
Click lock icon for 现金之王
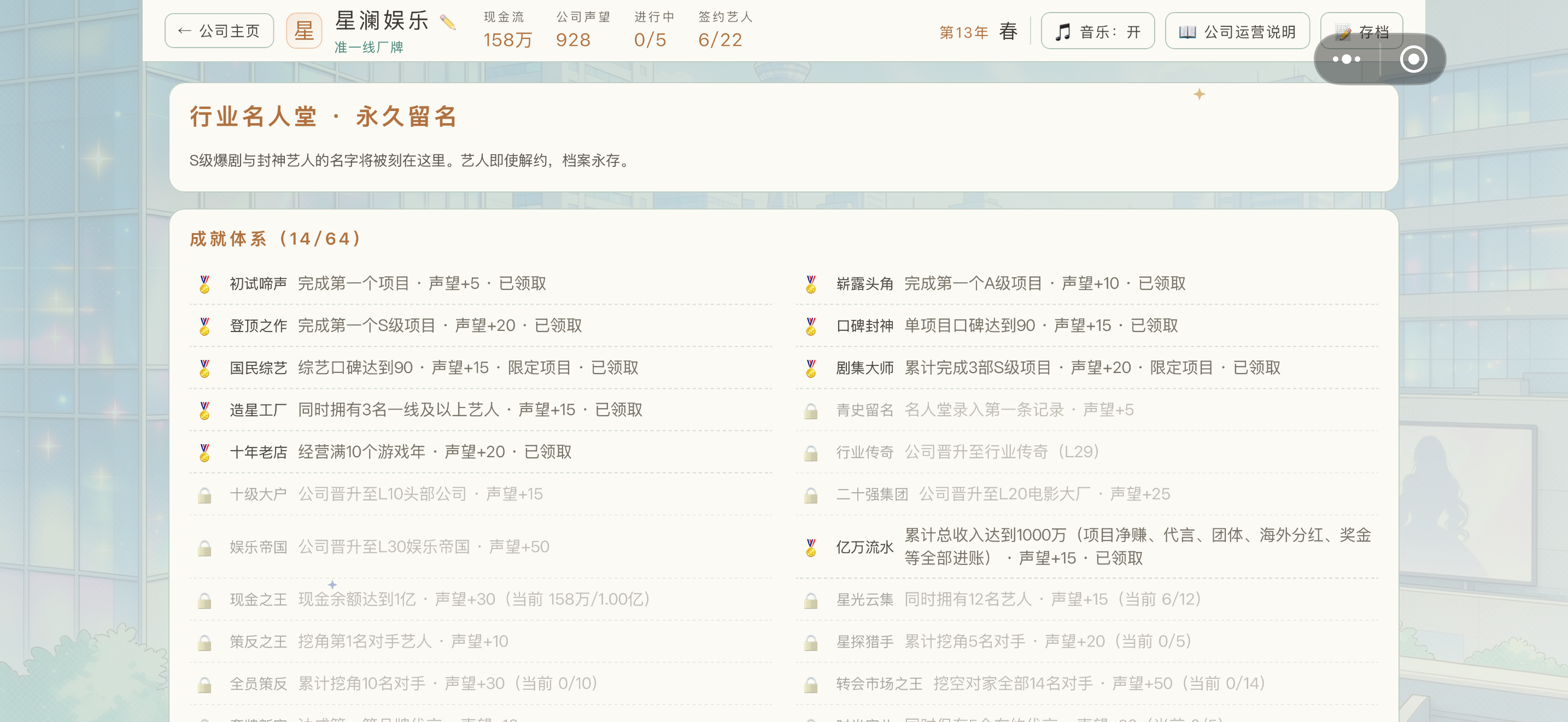[204, 600]
